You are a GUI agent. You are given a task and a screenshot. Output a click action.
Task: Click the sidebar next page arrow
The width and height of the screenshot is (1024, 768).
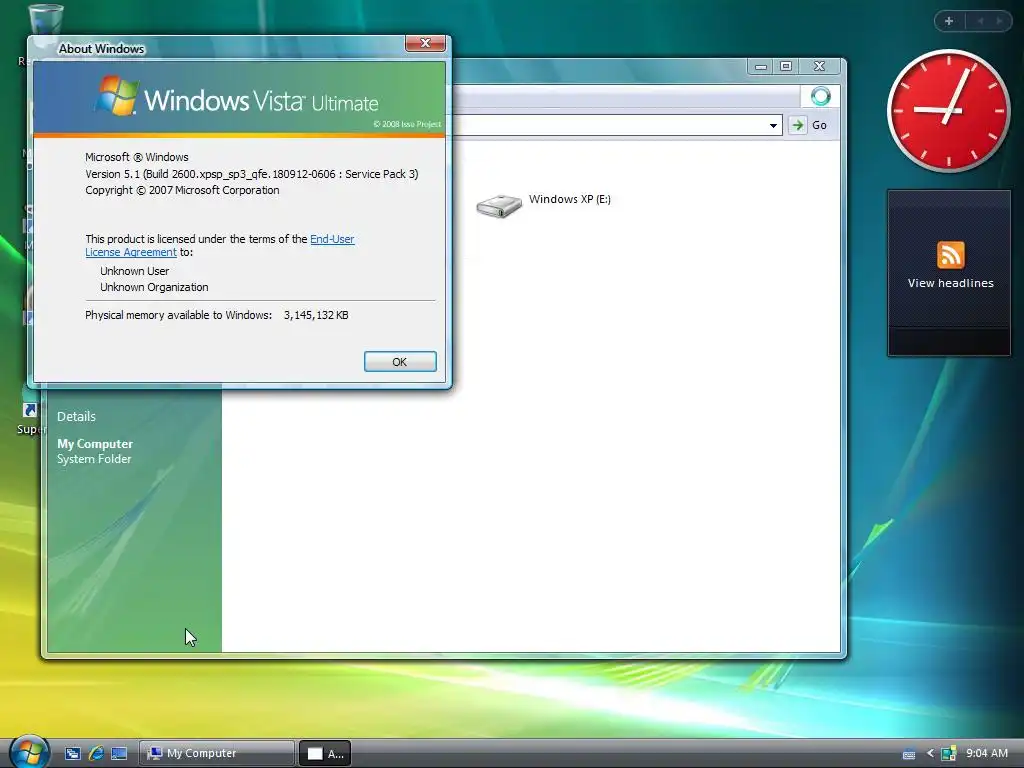pos(999,21)
